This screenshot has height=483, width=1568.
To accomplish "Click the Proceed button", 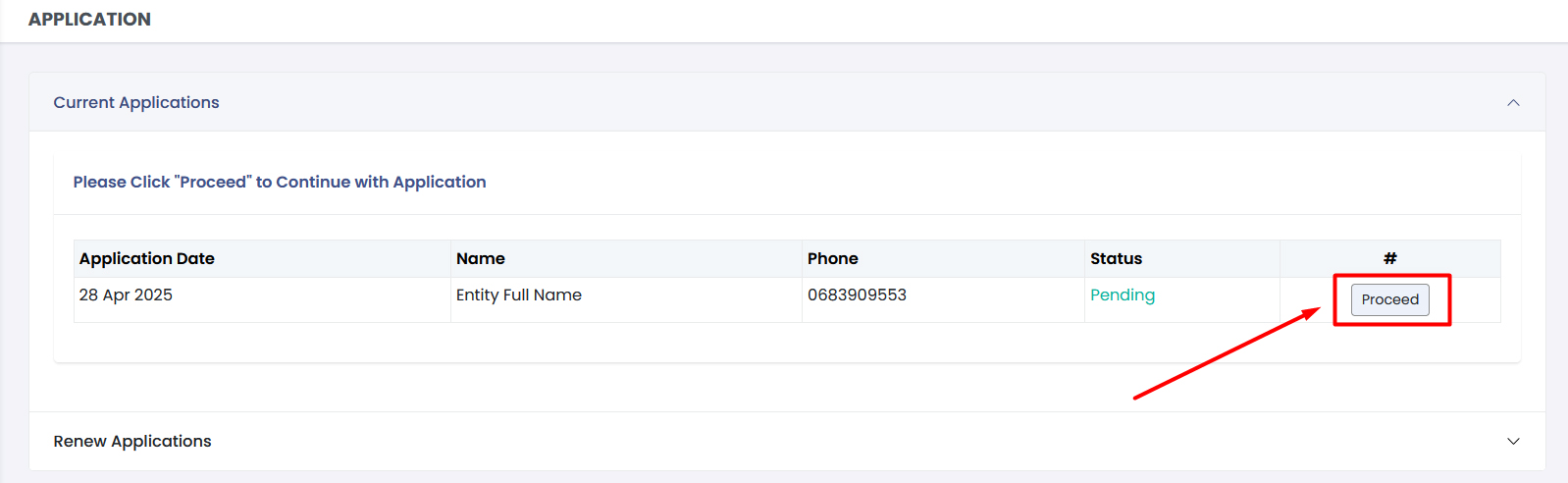I will coord(1389,299).
